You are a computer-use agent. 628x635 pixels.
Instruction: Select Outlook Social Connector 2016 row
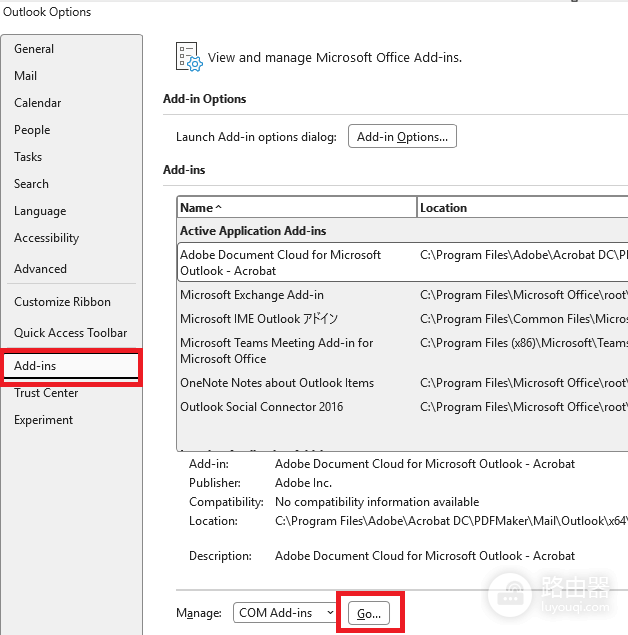pos(402,407)
